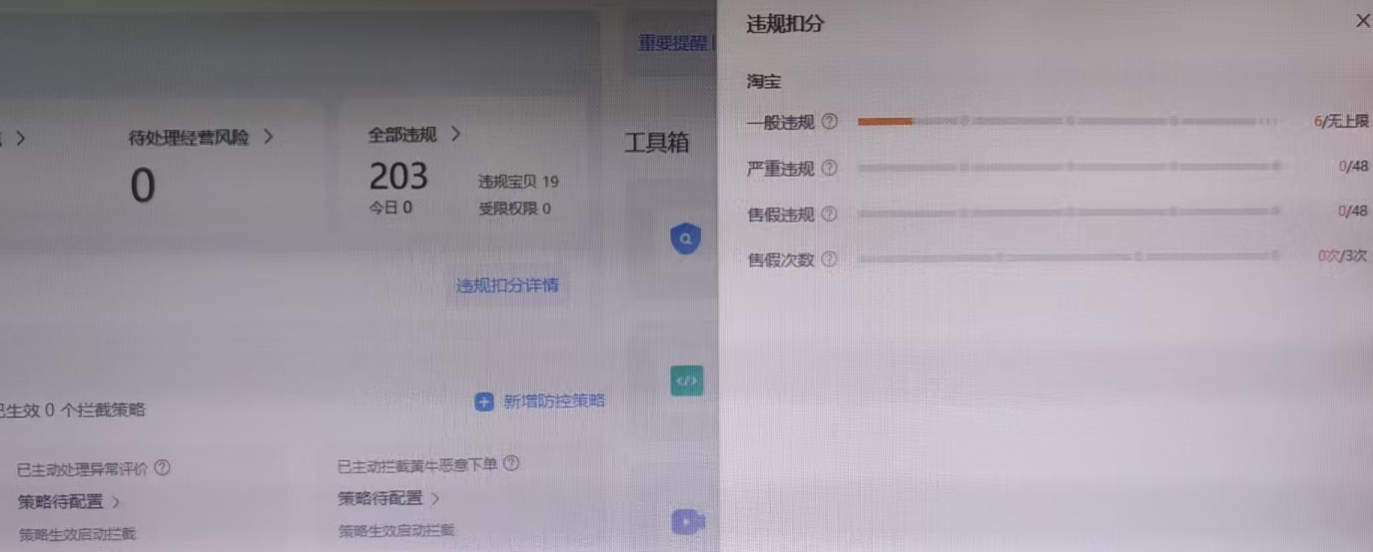This screenshot has width=1373, height=552.
Task: Click help icon next to 已主动拦截黄牛恶意下单
Action: point(511,464)
